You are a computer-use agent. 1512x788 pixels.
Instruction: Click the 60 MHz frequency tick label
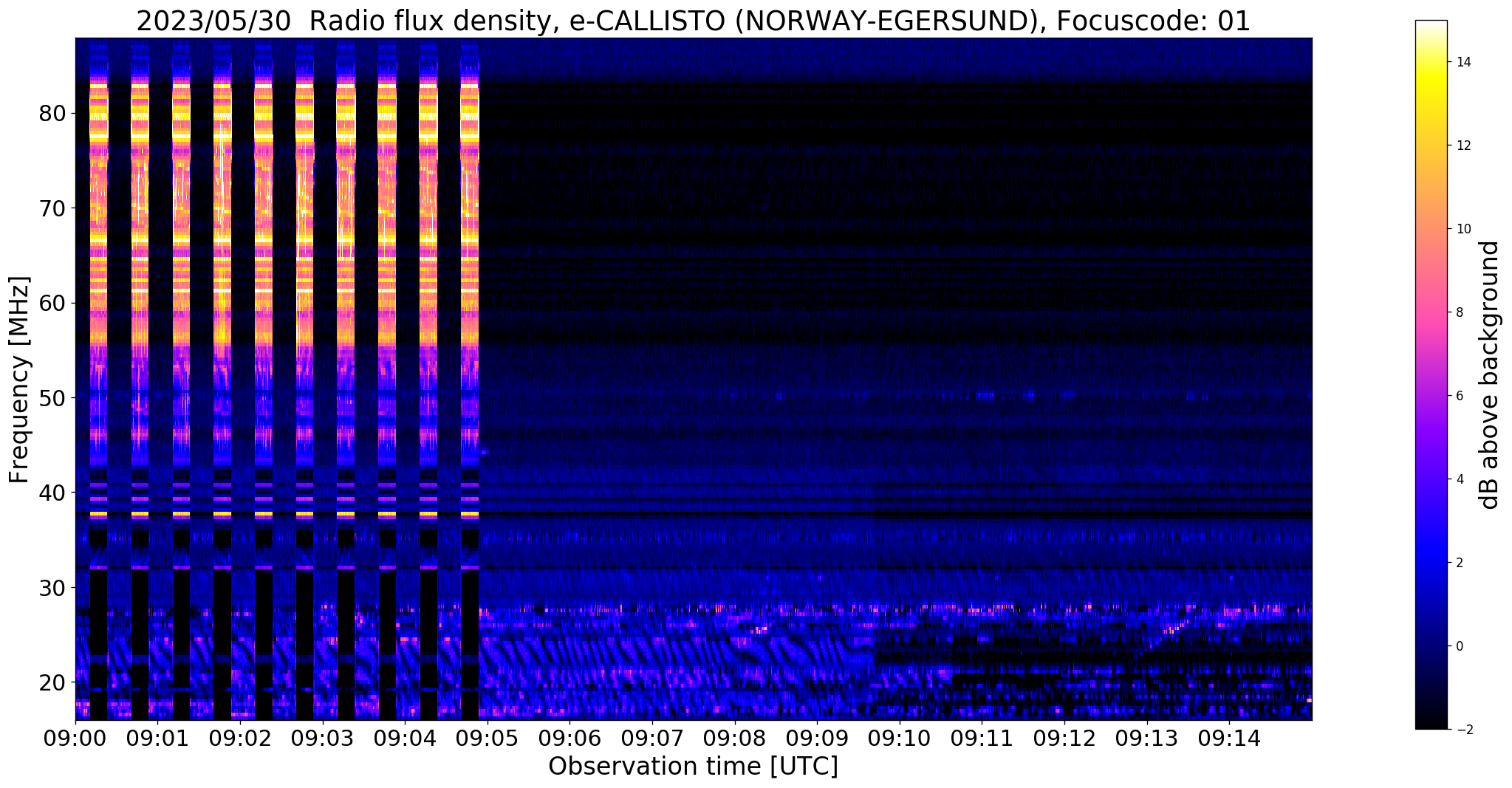(53, 303)
